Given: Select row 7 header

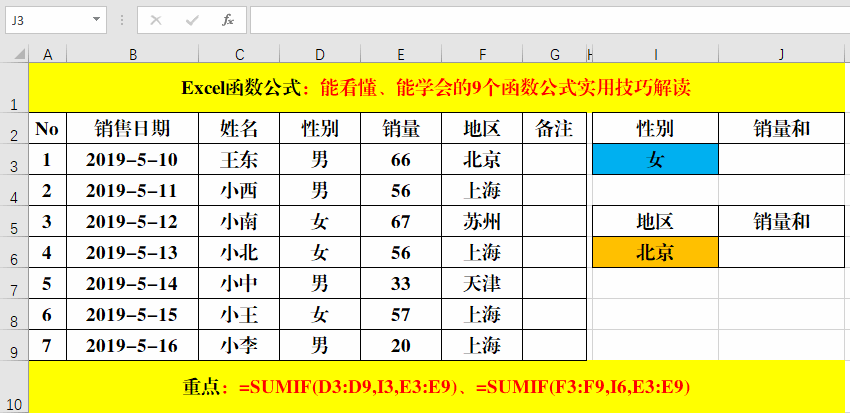Looking at the screenshot, I should point(14,283).
